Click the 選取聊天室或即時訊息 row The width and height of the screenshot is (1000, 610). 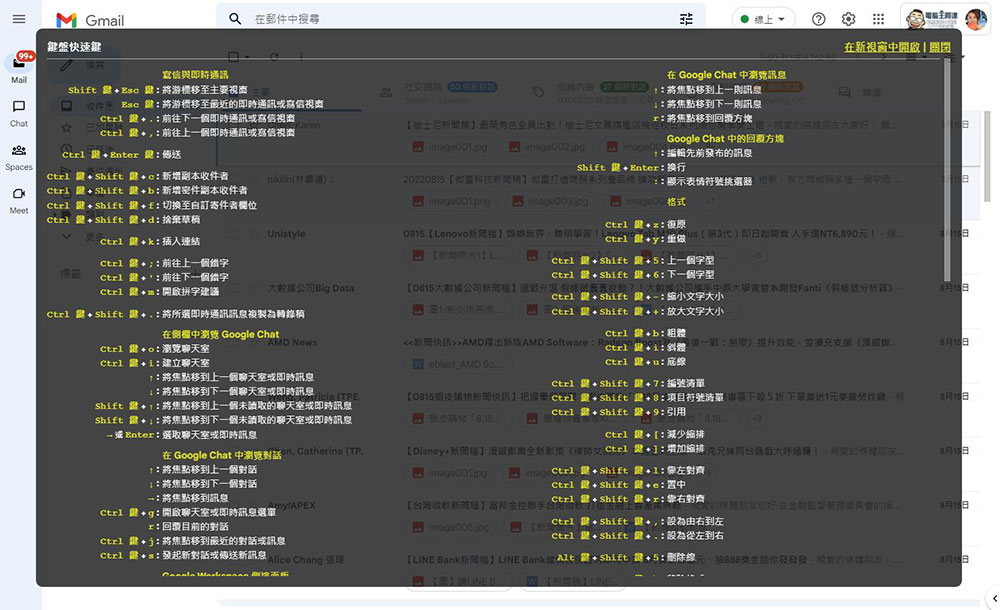pos(182,435)
